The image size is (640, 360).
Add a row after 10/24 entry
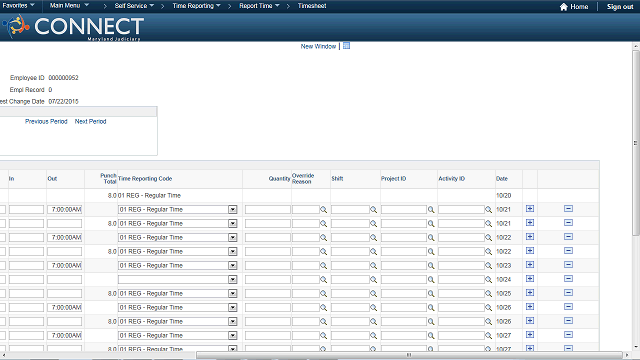tap(530, 279)
